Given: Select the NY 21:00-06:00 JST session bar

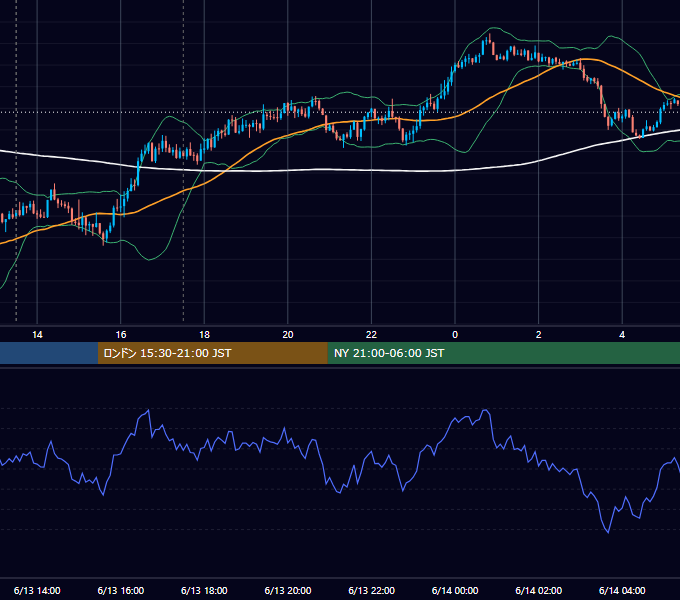Looking at the screenshot, I should (503, 353).
